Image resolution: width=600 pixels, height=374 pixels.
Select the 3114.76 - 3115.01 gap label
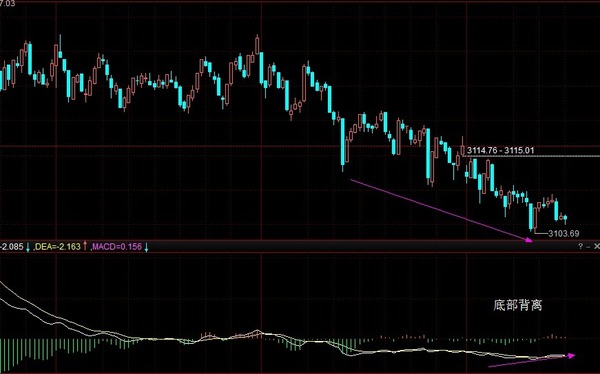coord(501,150)
